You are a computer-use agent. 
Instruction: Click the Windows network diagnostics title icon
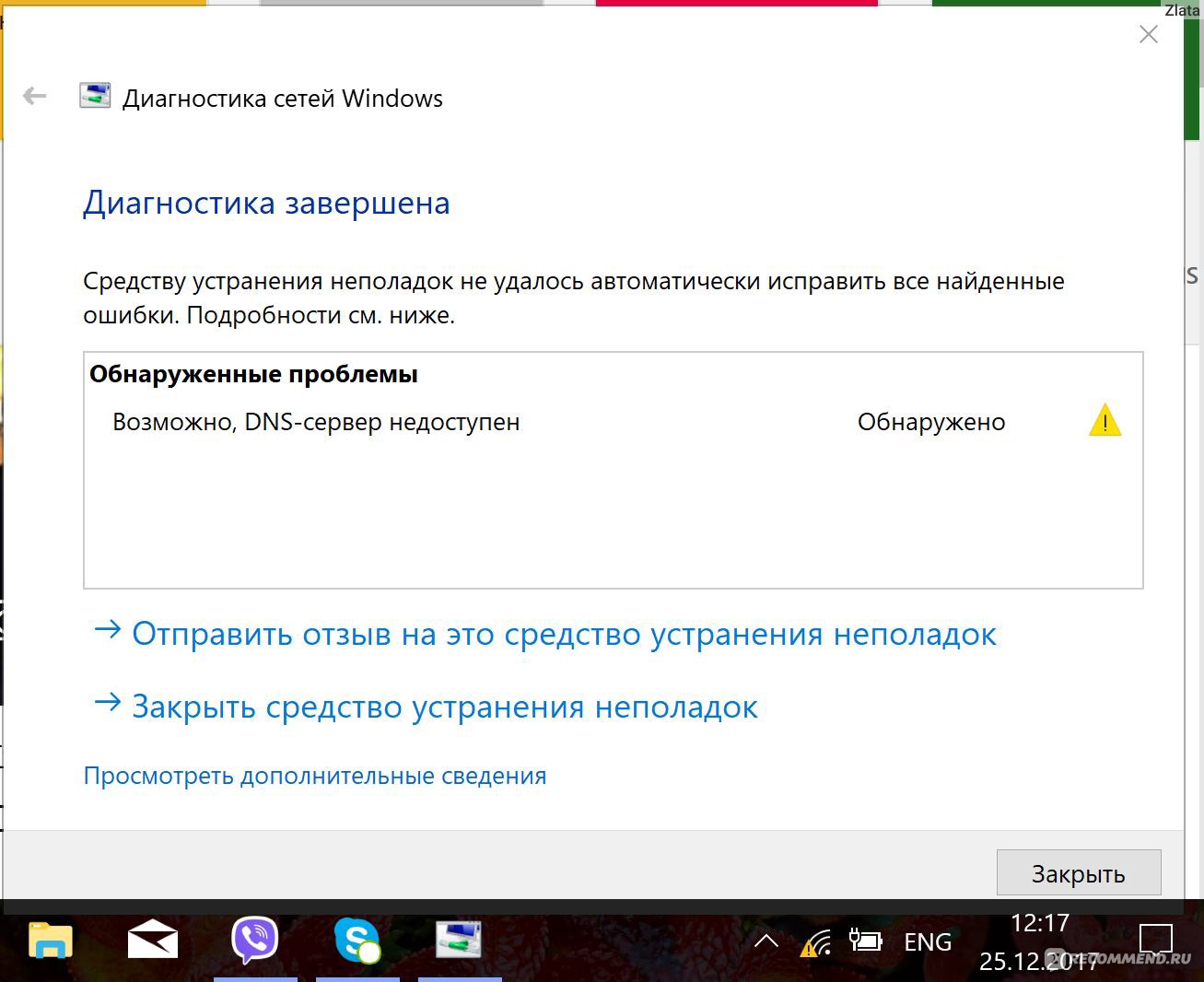95,96
